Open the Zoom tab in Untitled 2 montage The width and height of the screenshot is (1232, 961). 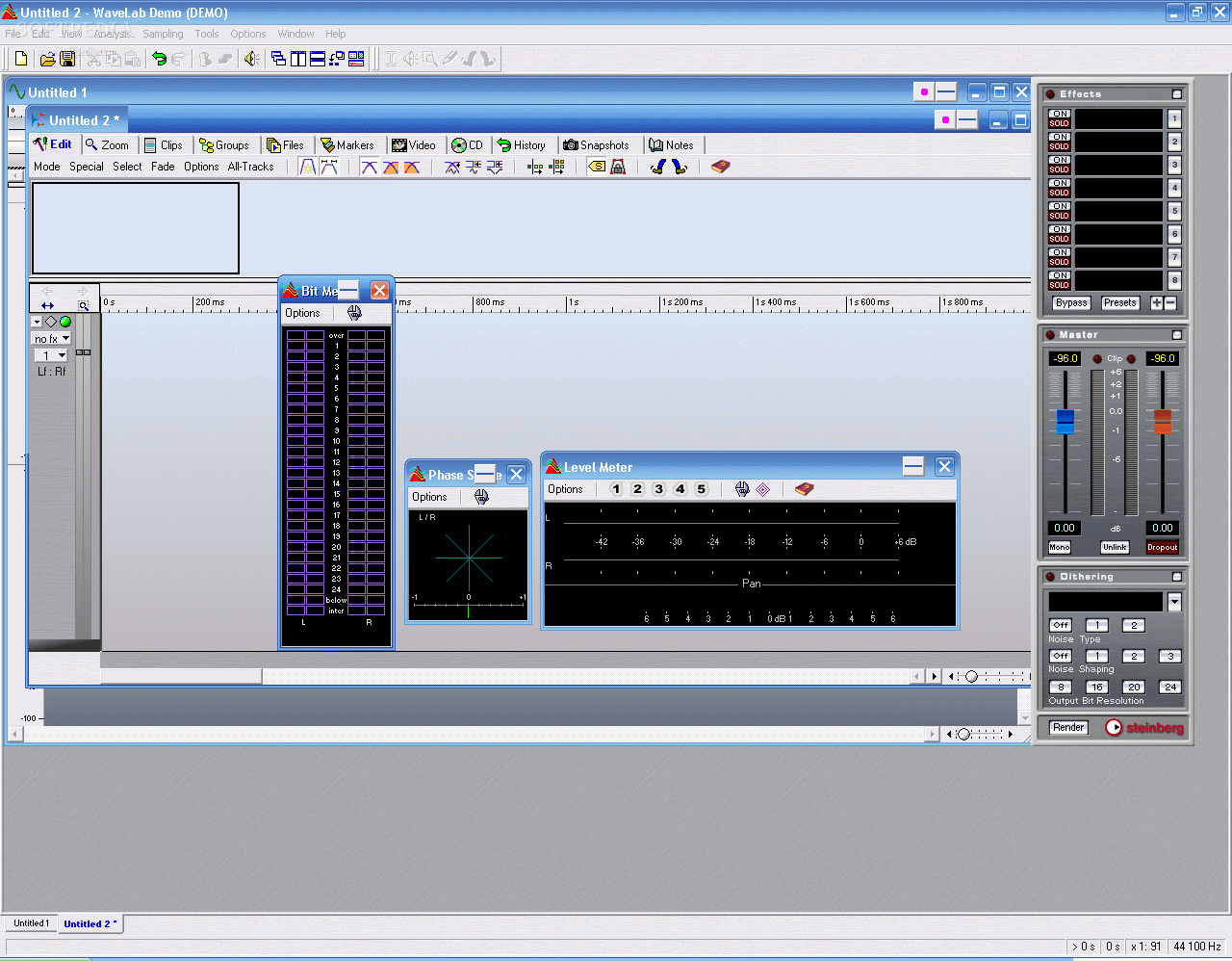pyautogui.click(x=107, y=145)
